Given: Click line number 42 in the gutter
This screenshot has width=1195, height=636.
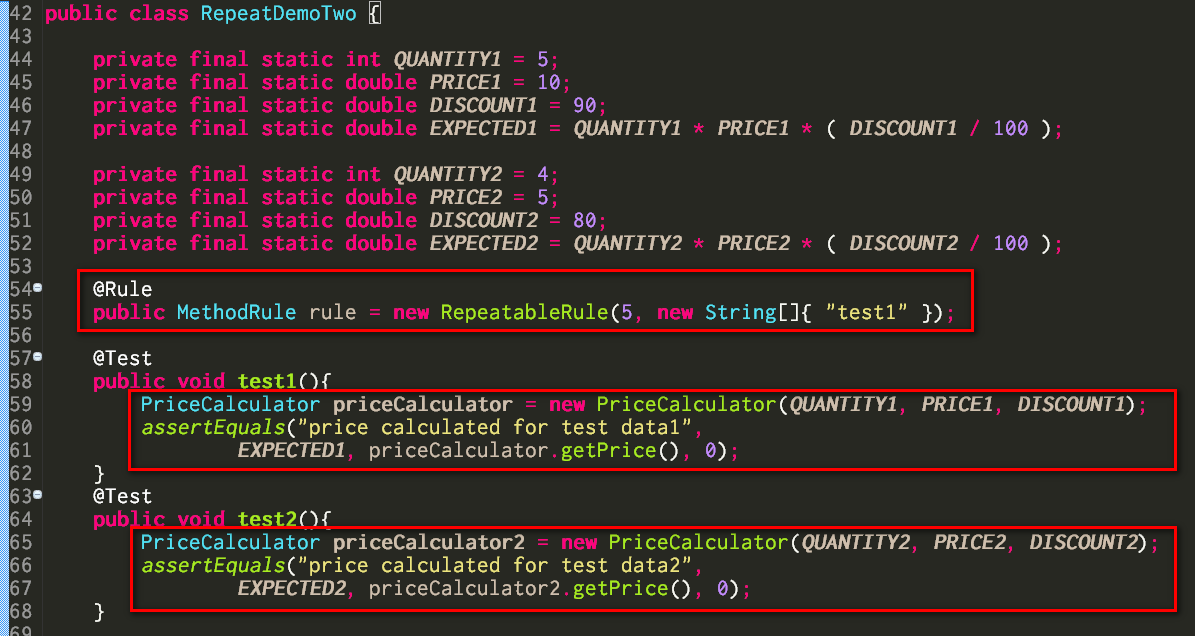Looking at the screenshot, I should (x=21, y=14).
